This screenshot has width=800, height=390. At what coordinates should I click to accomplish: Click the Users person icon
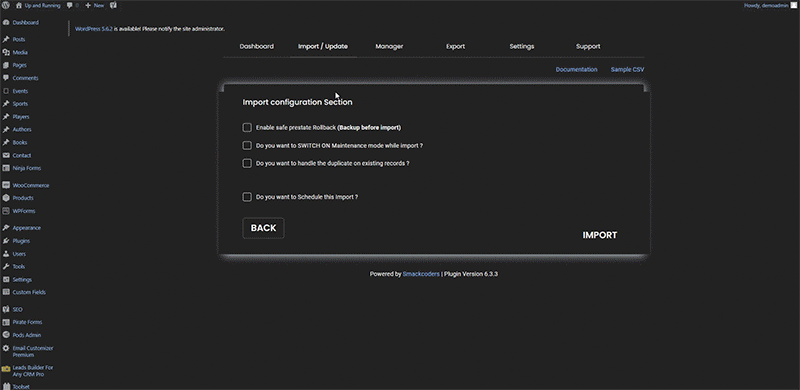click(6, 254)
